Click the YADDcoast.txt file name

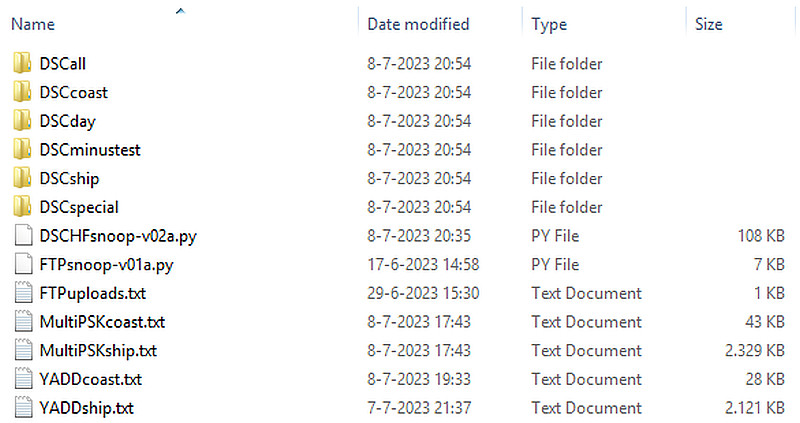90,379
